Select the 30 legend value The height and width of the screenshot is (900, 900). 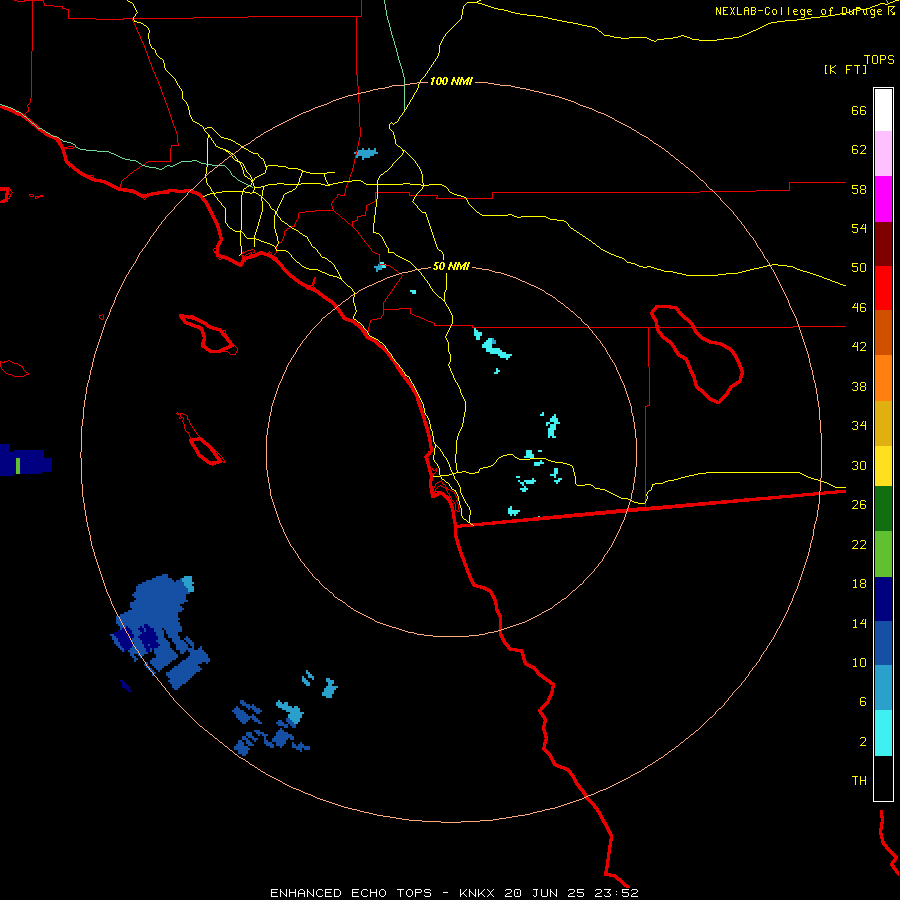click(x=859, y=465)
